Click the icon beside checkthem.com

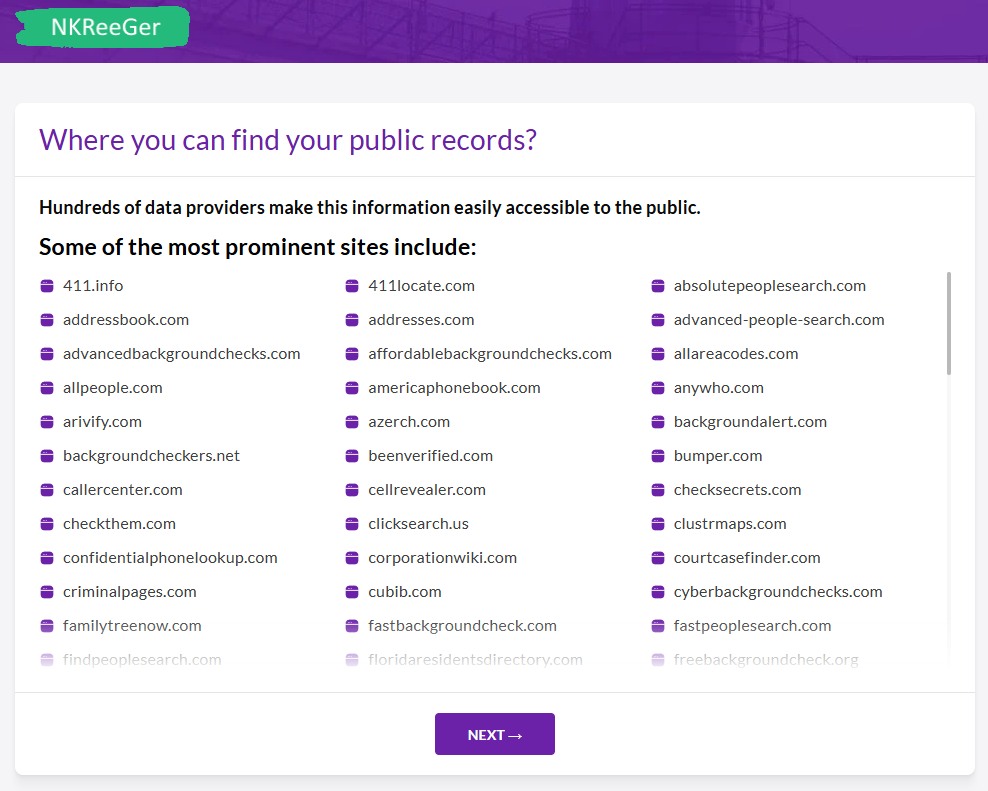point(47,524)
